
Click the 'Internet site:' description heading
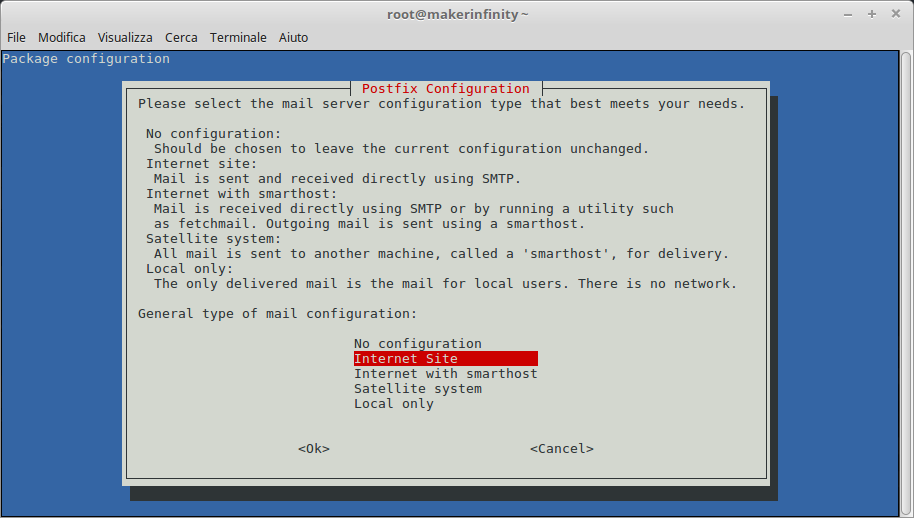202,164
